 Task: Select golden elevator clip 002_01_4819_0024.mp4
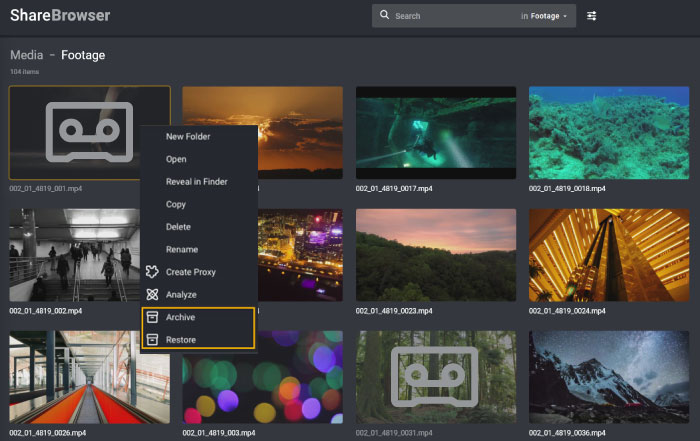pos(609,255)
